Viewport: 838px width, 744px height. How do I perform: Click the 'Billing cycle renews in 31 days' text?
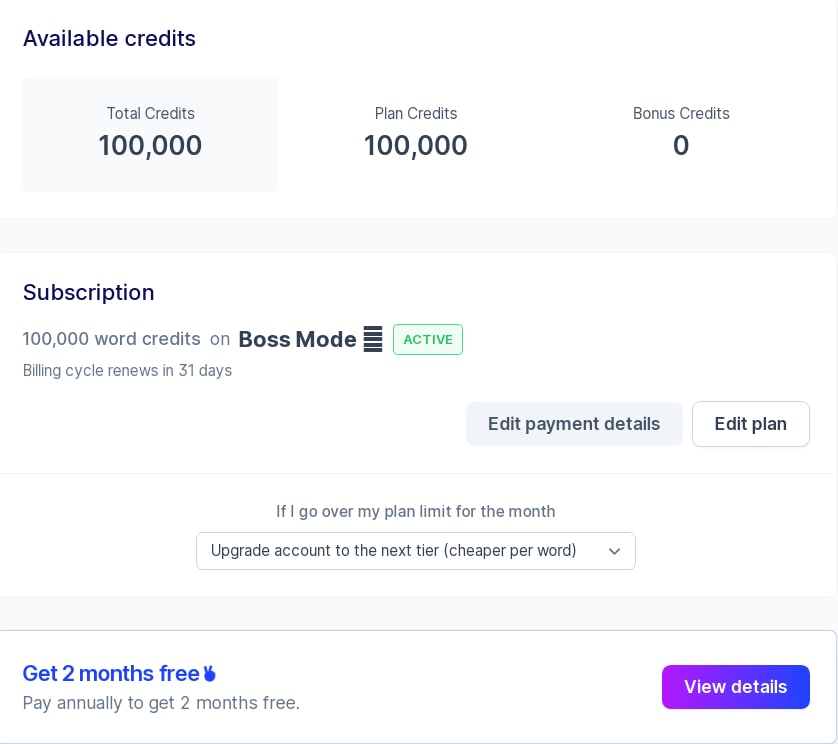127,371
